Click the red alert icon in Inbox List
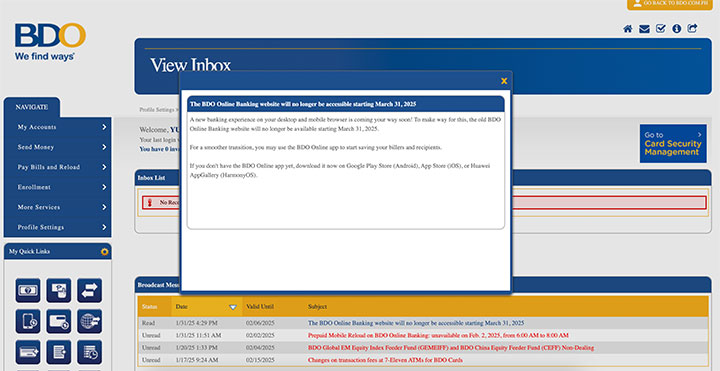Viewport: 720px width, 371px height. coord(149,202)
